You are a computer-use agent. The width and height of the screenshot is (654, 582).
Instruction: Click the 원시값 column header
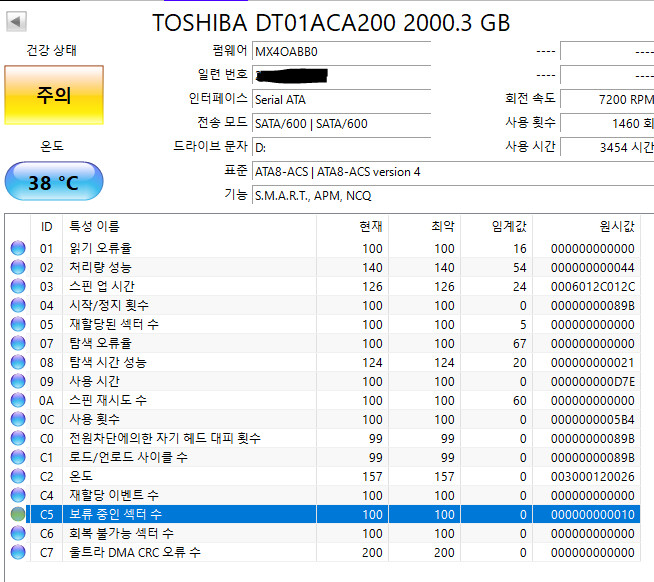[x=586, y=226]
